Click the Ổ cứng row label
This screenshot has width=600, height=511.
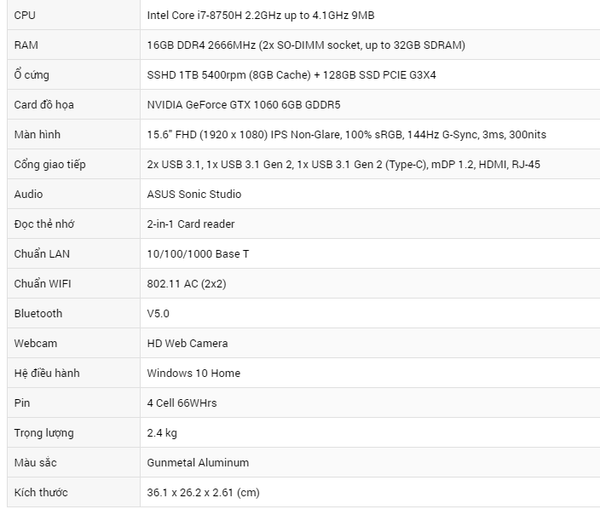pos(32,75)
